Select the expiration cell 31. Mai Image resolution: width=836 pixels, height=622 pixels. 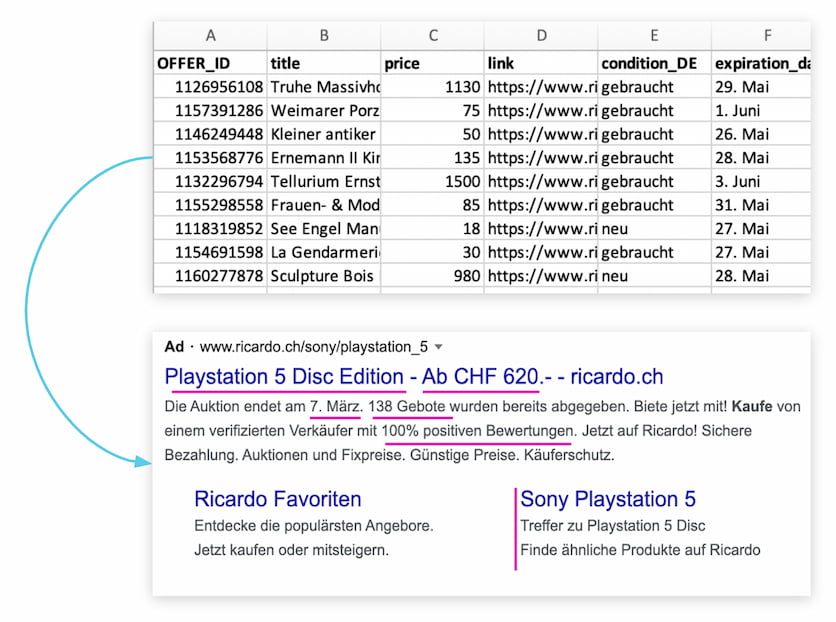pyautogui.click(x=761, y=205)
